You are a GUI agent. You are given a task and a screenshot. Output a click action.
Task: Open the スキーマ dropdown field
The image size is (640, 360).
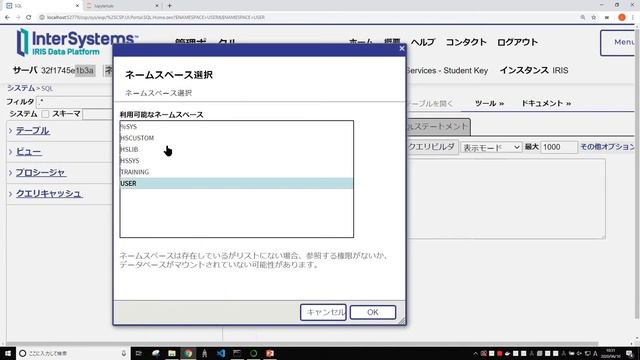(x=97, y=114)
